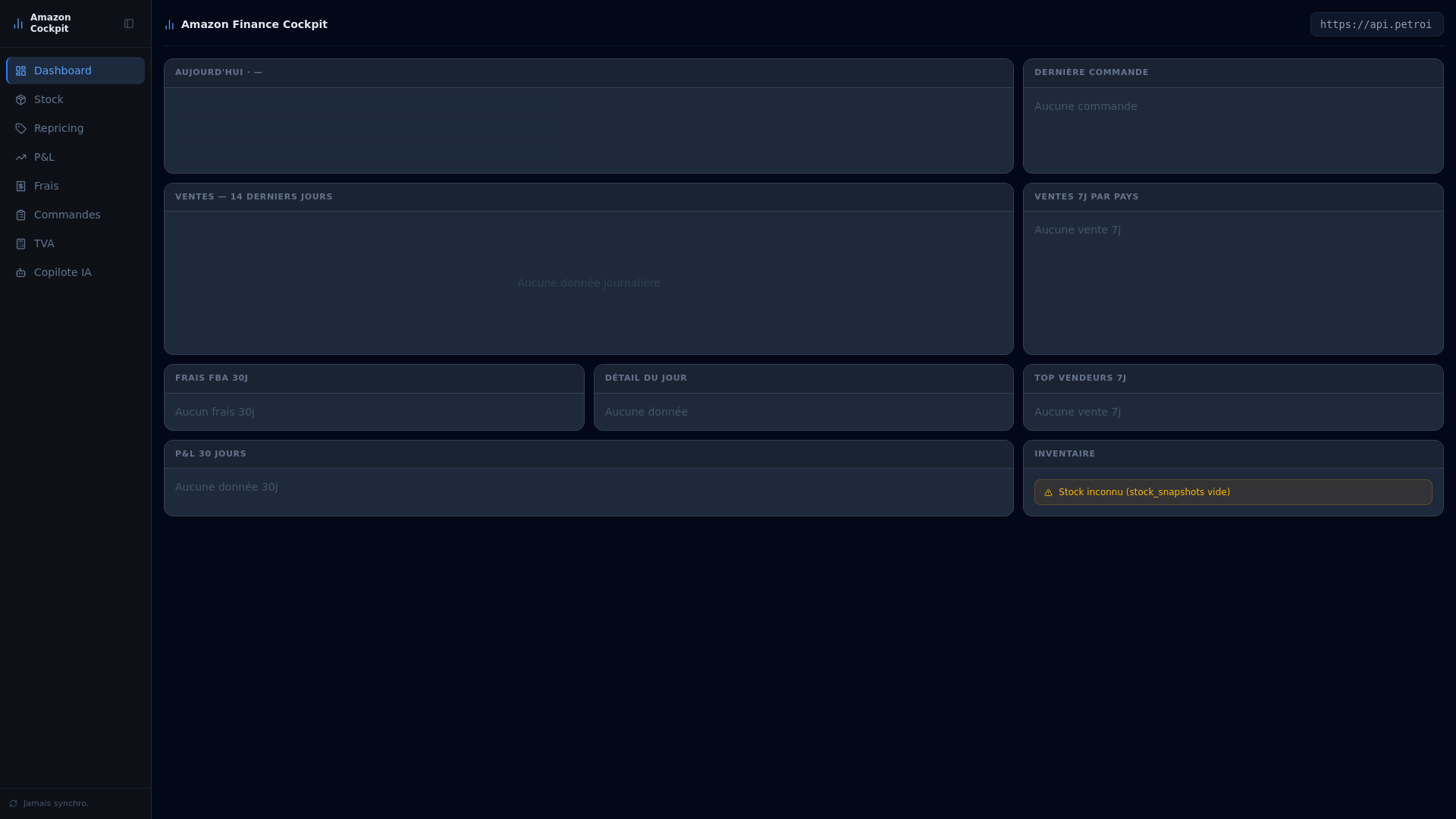
Task: Click the P&L 30 JOURS card header
Action: point(588,454)
